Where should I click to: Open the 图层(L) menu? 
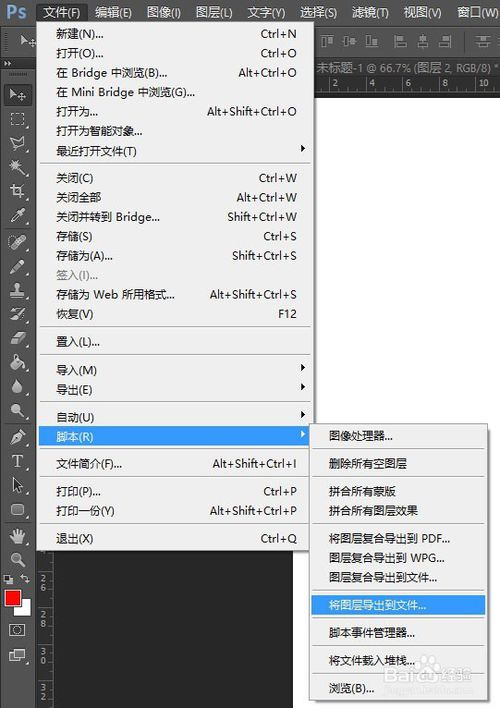(x=214, y=12)
